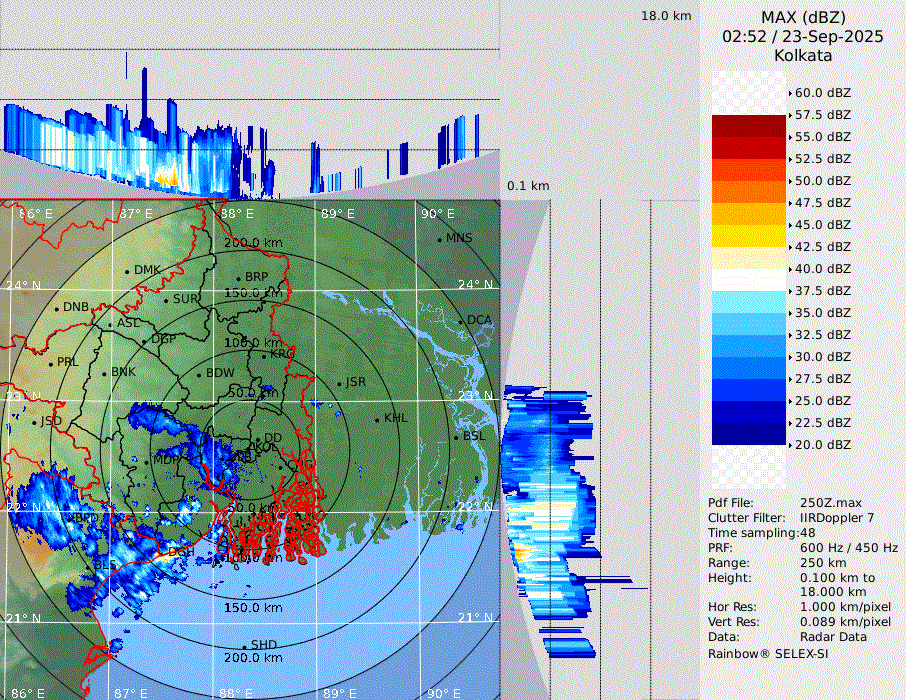Screen dimensions: 906x700
Task: Click the MAX (dBZ) title text
Action: click(x=803, y=17)
